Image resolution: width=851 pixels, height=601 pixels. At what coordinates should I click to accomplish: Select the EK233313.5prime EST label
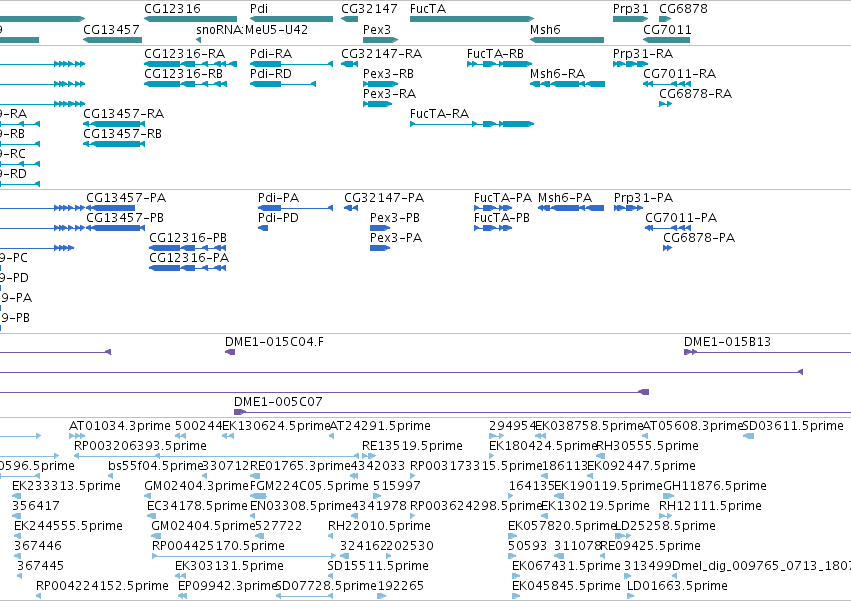click(x=66, y=485)
